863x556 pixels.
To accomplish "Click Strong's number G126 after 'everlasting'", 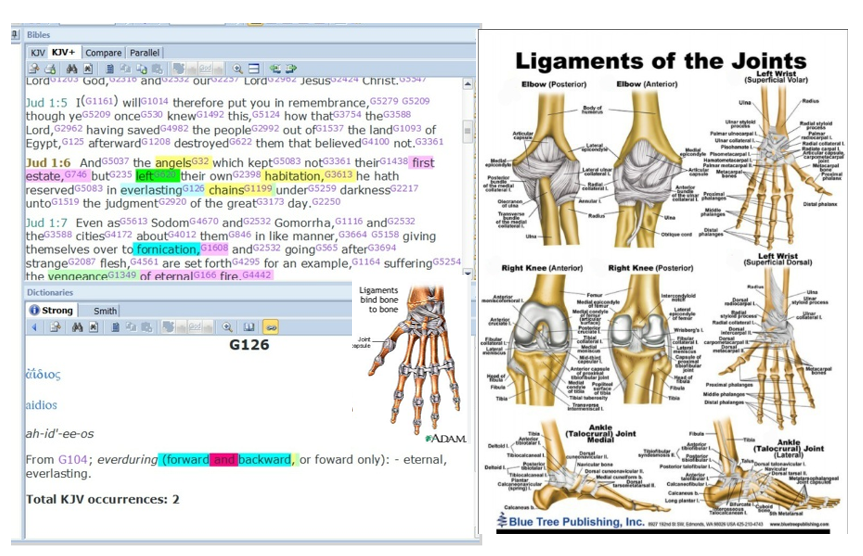I will [x=193, y=188].
